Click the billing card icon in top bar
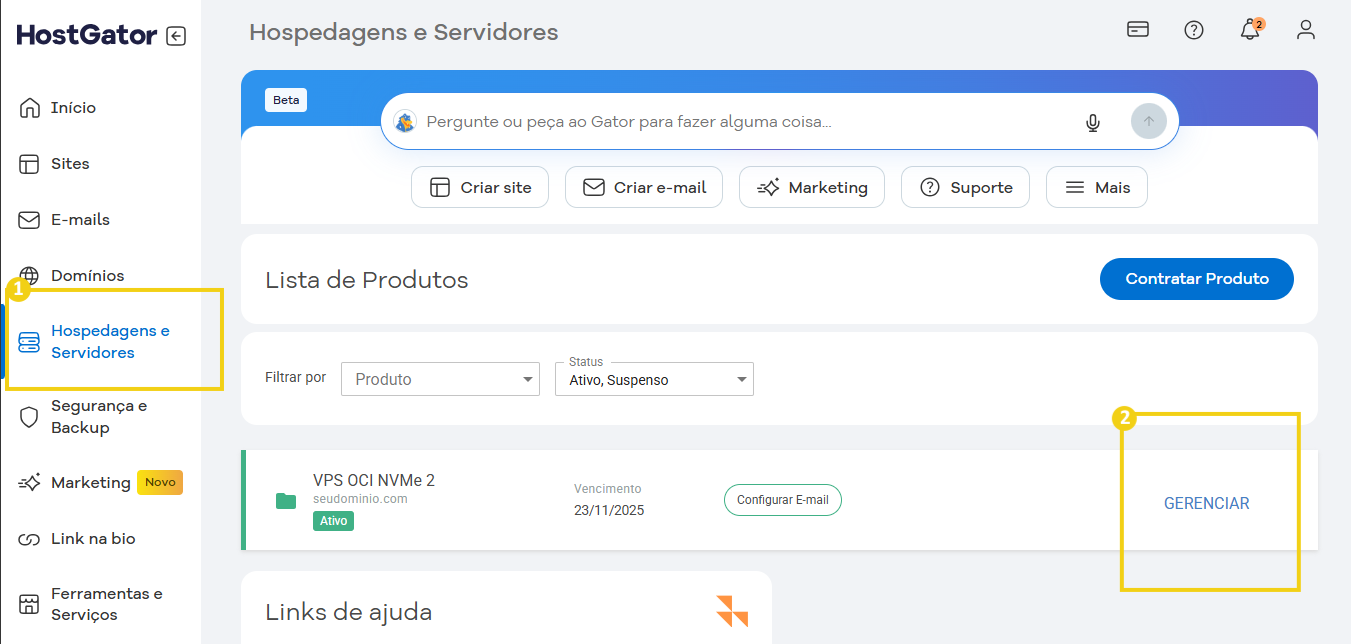Viewport: 1351px width, 644px height. 1137,30
